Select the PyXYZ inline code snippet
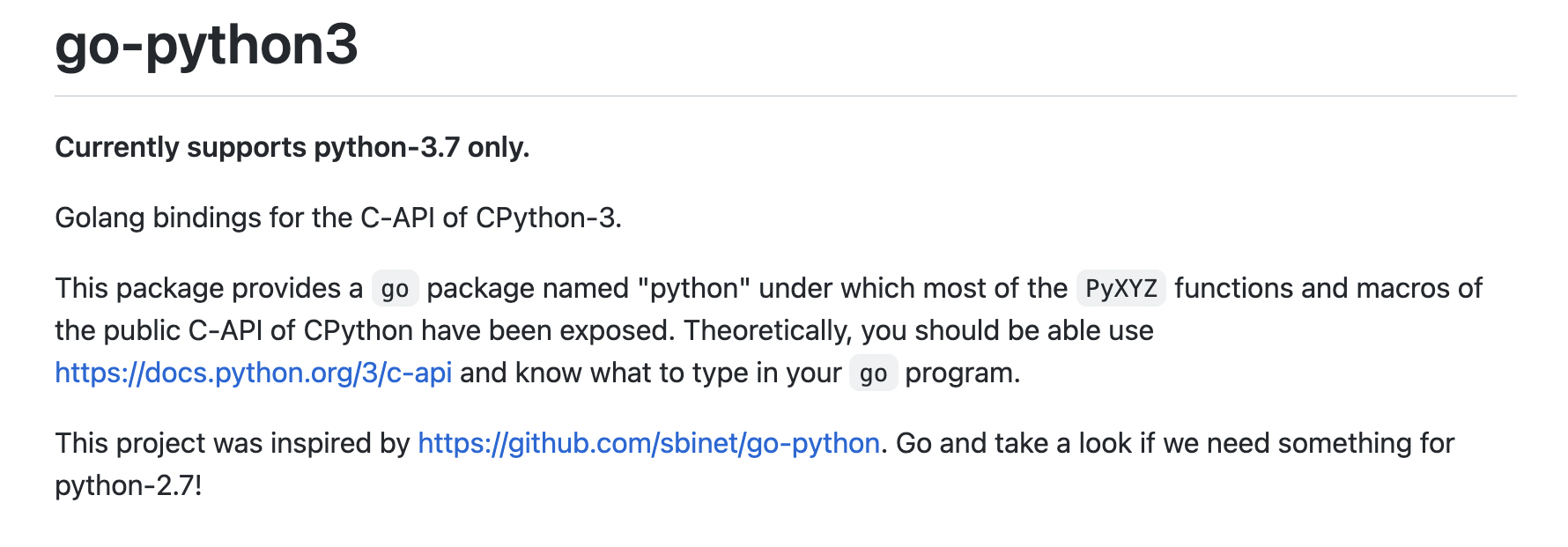Screen dimensions: 1568x547 click(x=1121, y=289)
